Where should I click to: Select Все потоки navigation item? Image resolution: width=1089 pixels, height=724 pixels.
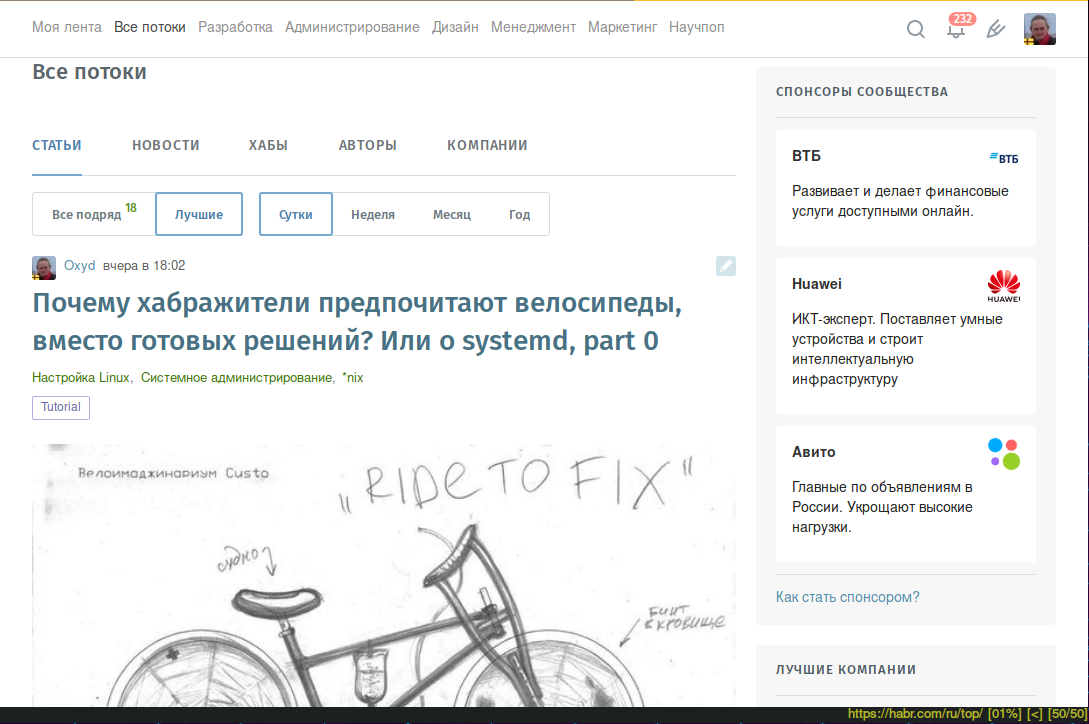coord(149,27)
